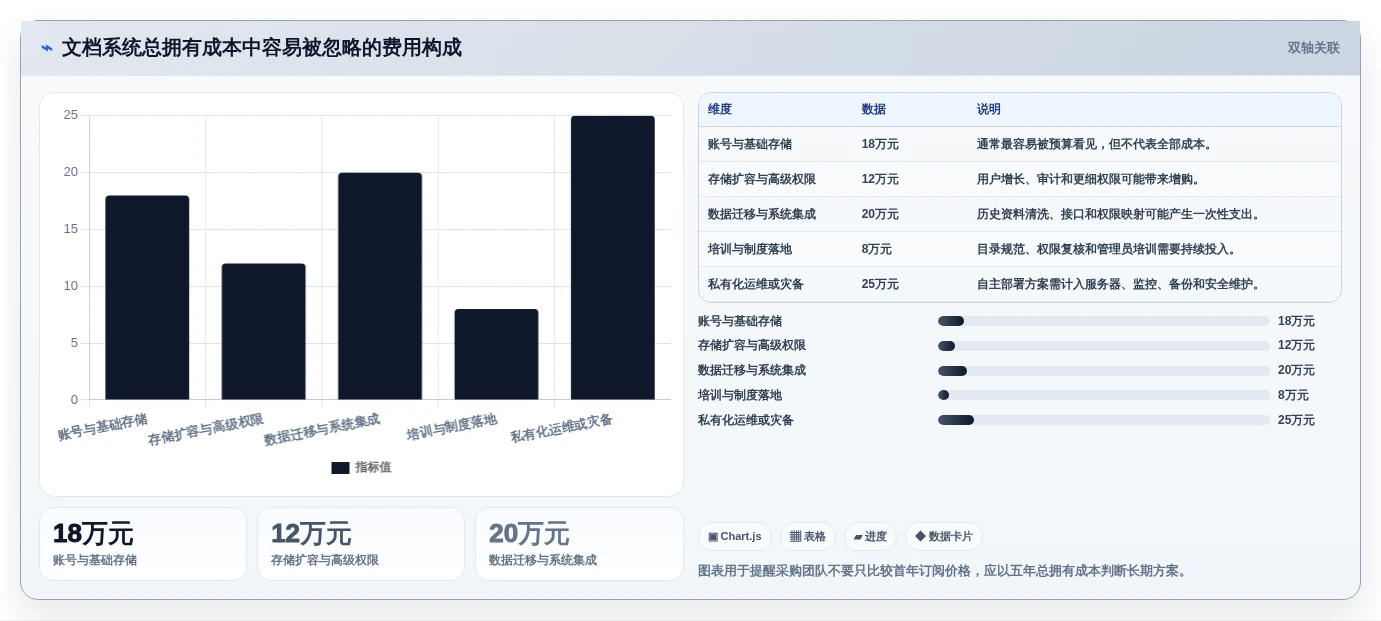Click the 数据迁移与系统集成 bar in the chart

(x=380, y=286)
